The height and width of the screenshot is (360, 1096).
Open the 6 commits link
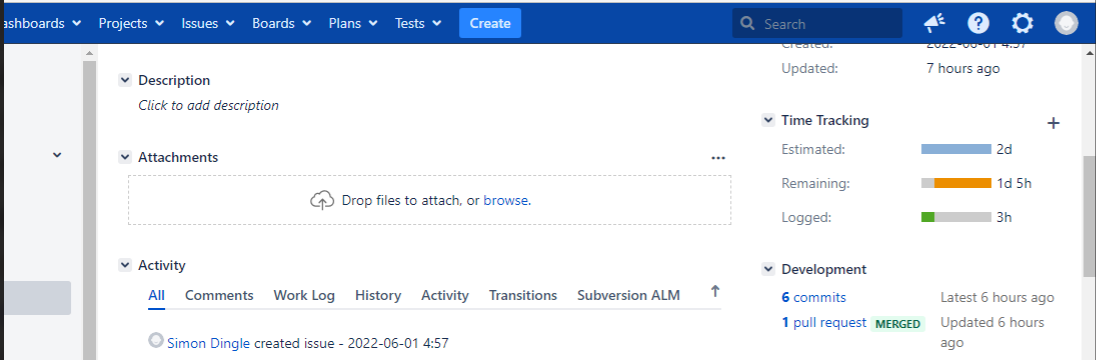point(814,298)
